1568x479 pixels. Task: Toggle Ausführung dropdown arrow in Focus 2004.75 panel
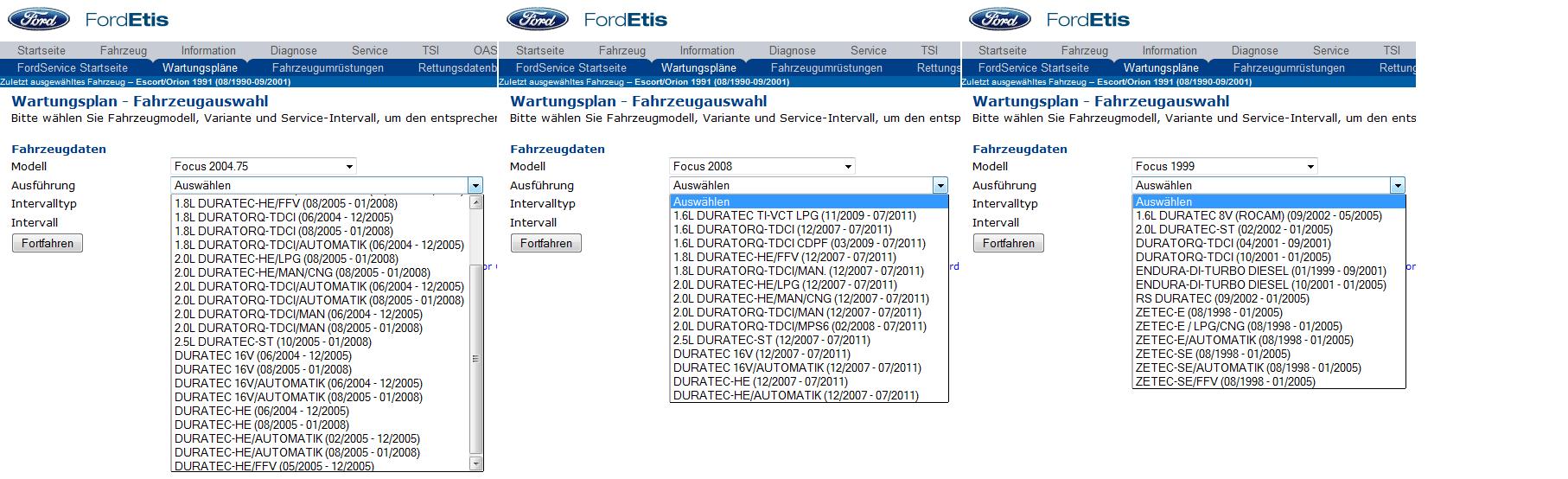point(475,185)
